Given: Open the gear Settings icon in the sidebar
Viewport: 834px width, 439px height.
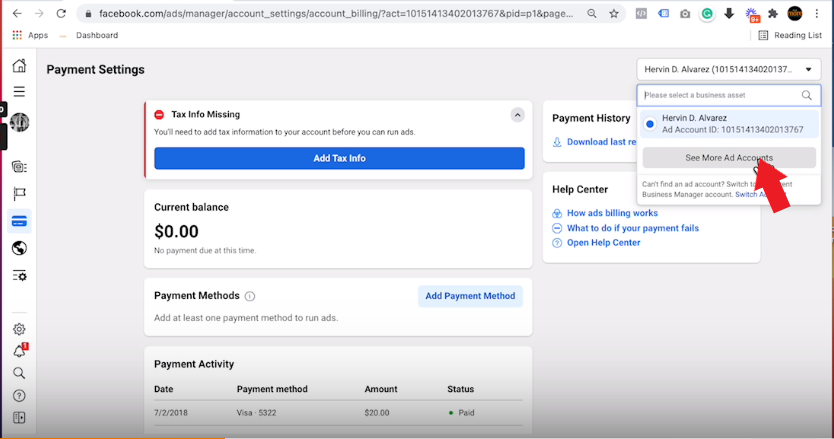Looking at the screenshot, I should pyautogui.click(x=19, y=329).
